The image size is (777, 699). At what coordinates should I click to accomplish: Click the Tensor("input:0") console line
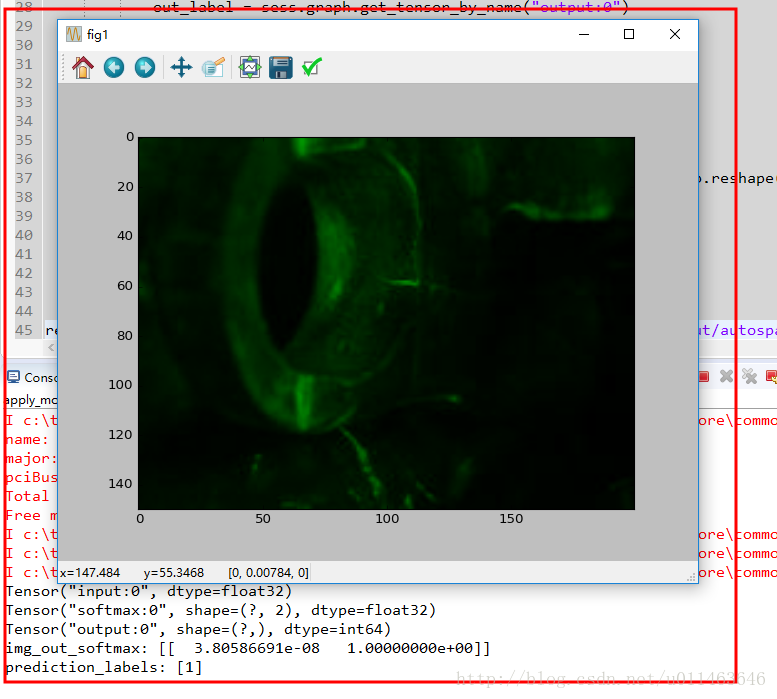coord(149,591)
